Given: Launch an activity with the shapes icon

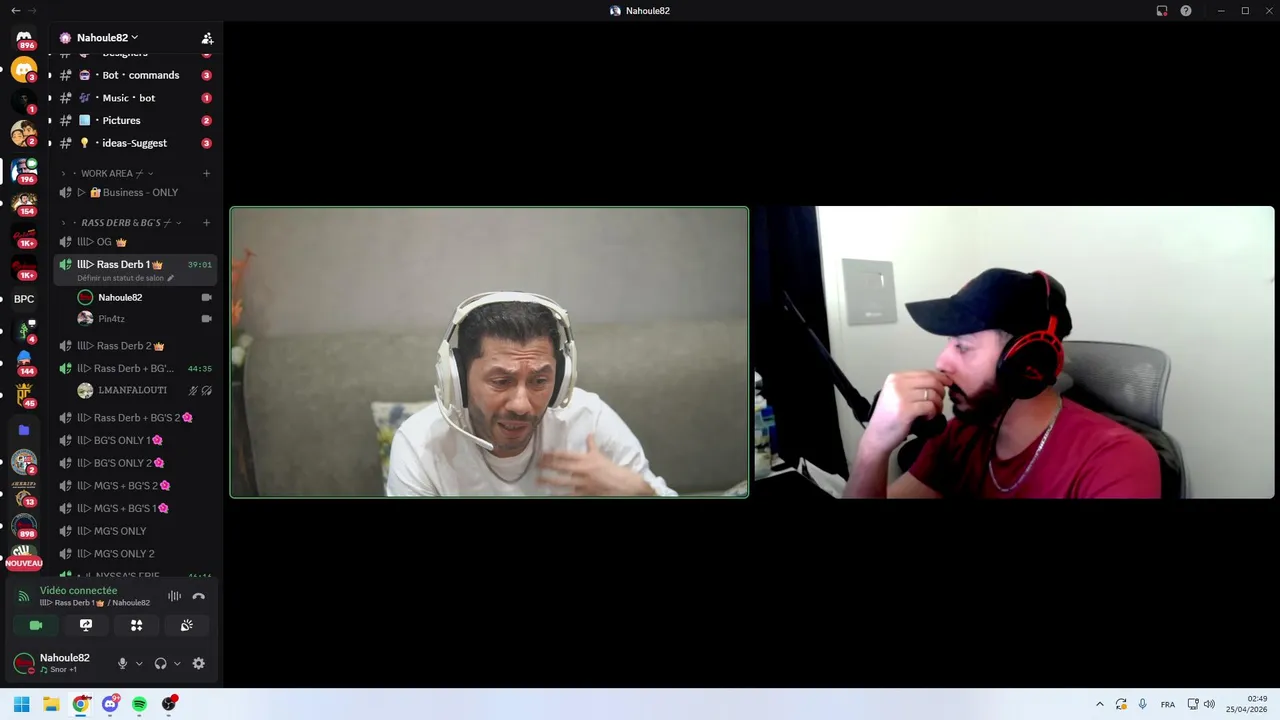Looking at the screenshot, I should pos(136,625).
